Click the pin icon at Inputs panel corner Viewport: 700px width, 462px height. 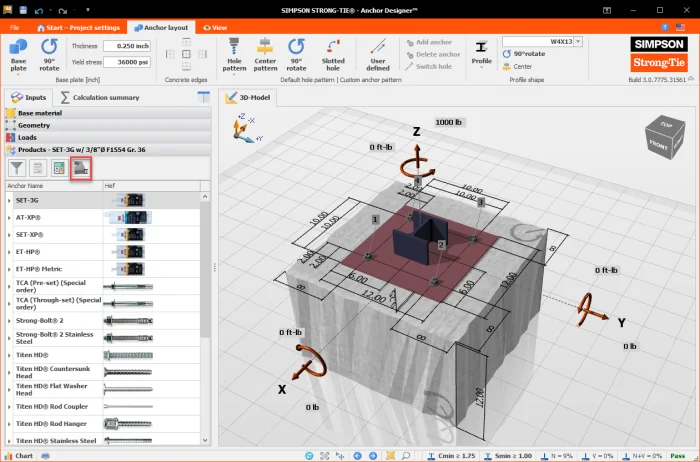(204, 97)
